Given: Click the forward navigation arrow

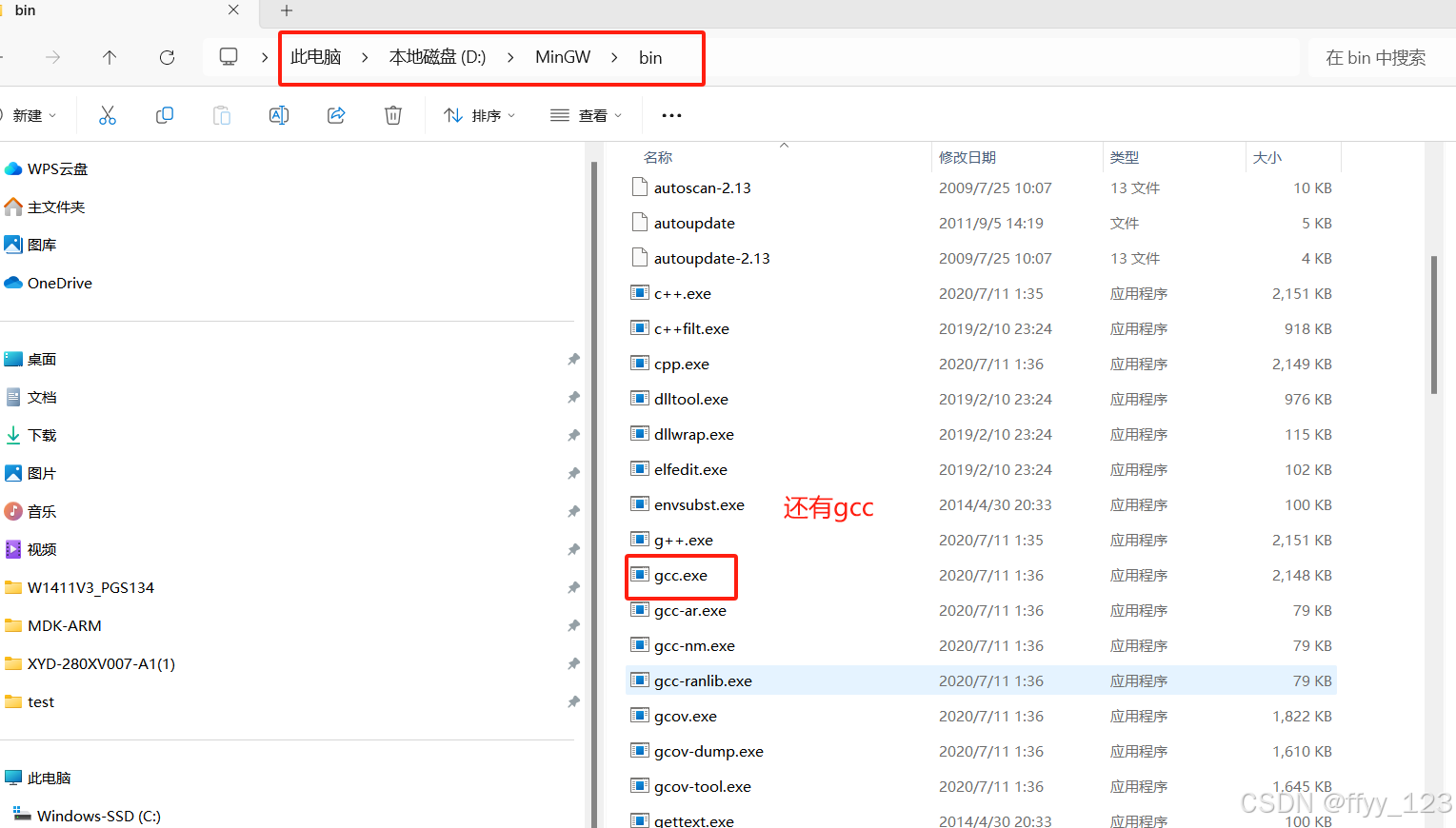Looking at the screenshot, I should click(52, 57).
